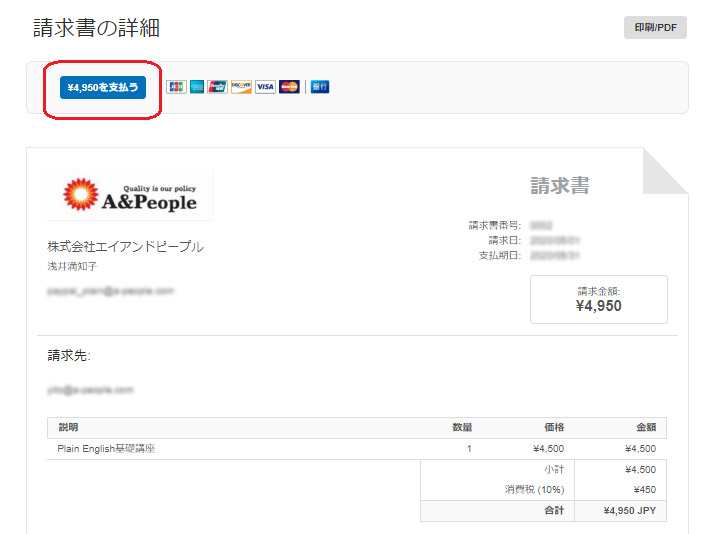
Task: Click the JCB card icon
Action: (176, 87)
